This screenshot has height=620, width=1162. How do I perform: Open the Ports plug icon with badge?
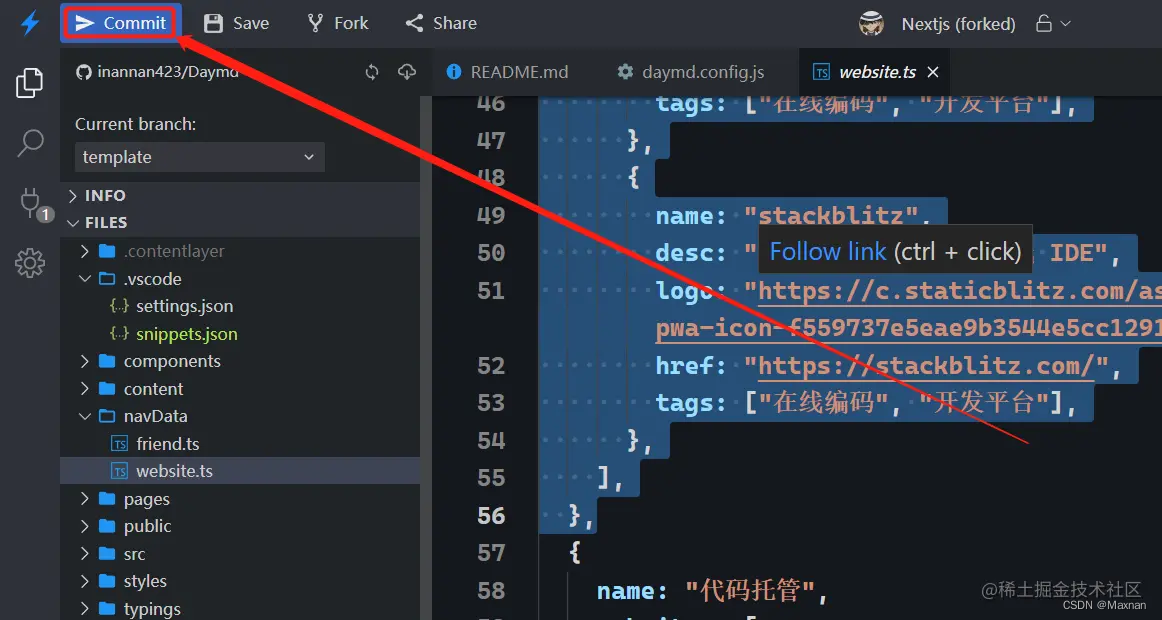(x=31, y=203)
